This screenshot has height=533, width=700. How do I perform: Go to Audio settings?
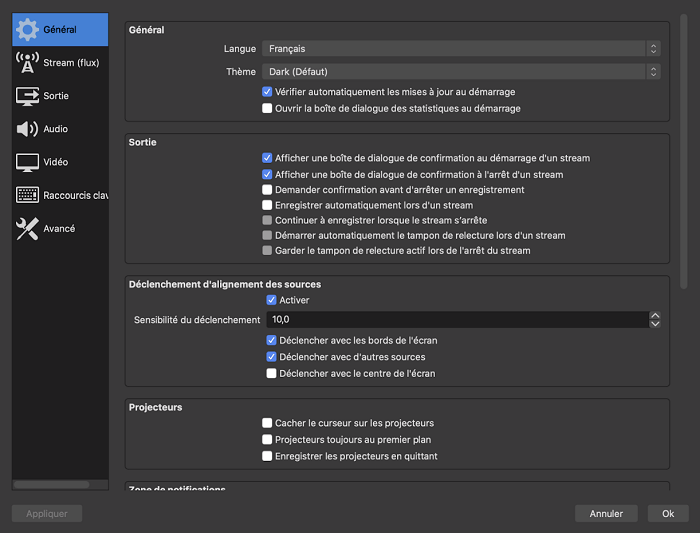(60, 129)
